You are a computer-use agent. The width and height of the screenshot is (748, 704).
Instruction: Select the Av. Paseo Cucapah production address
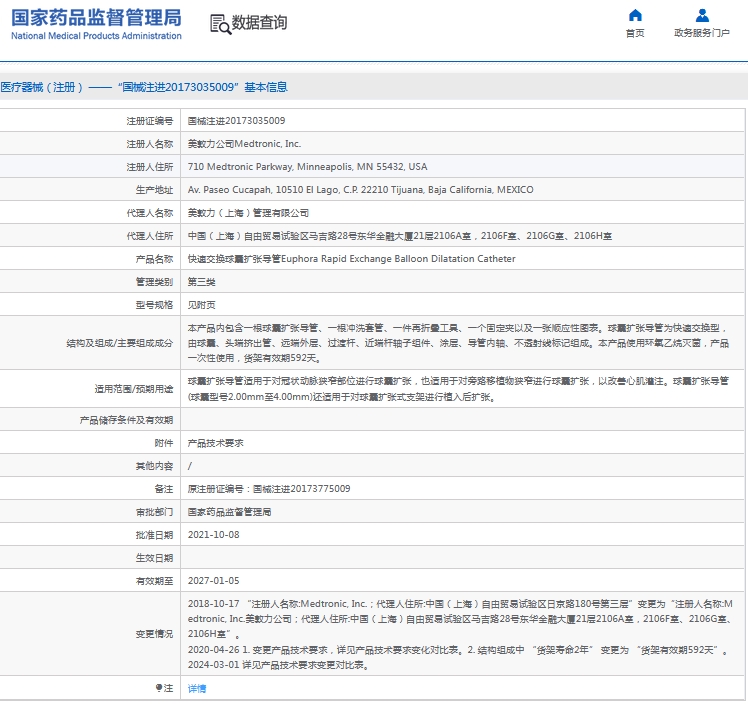click(x=360, y=190)
